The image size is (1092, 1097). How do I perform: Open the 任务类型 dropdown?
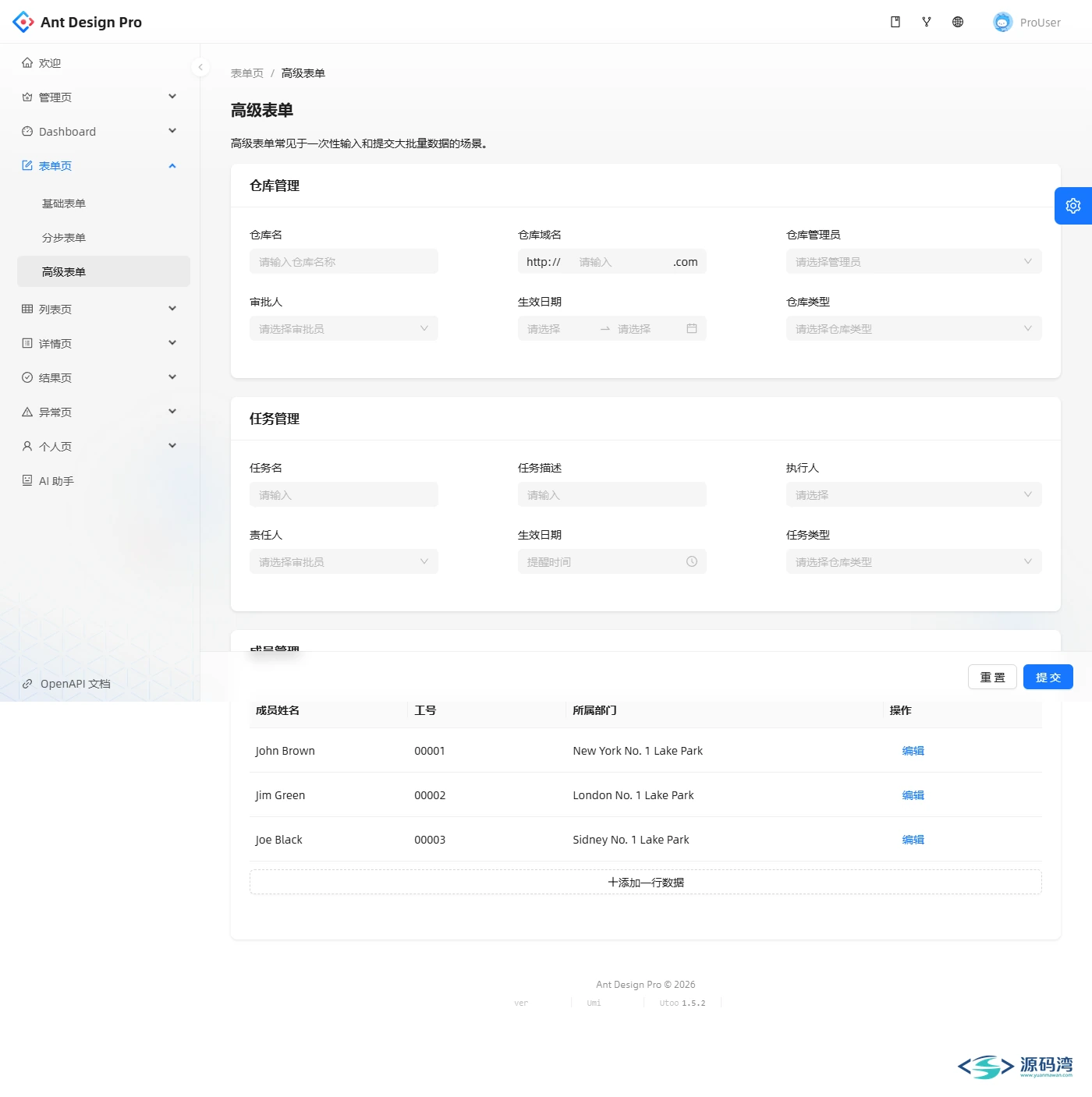[x=914, y=561]
